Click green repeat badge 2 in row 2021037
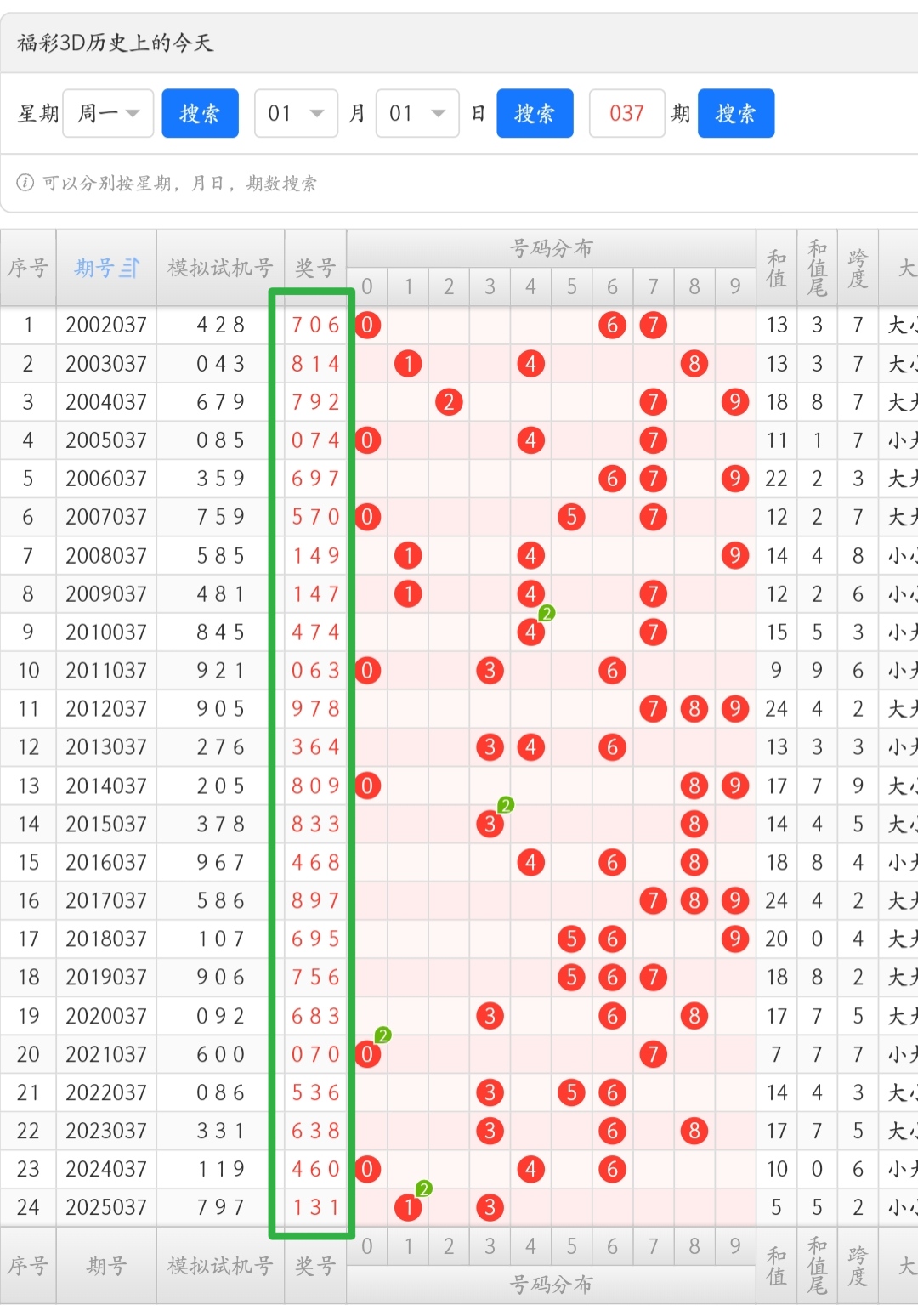The width and height of the screenshot is (918, 1316). click(x=383, y=1035)
